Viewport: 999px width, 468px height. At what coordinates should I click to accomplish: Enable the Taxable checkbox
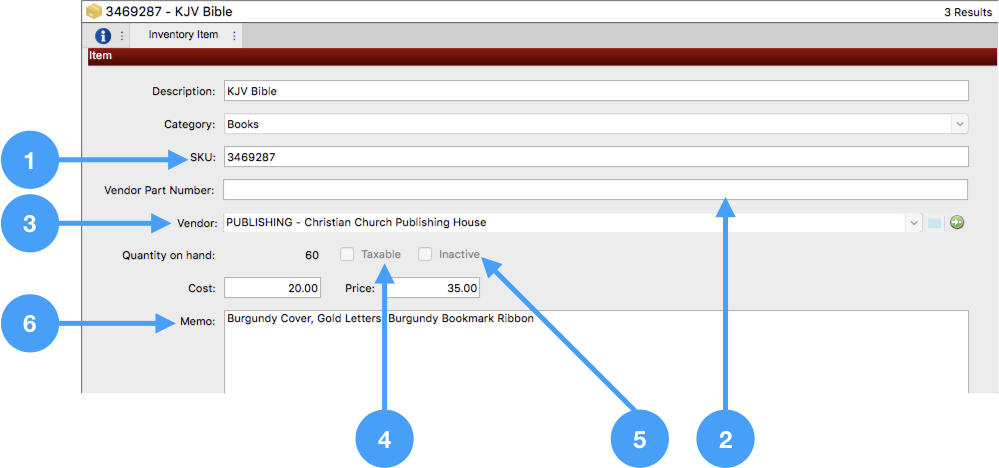[346, 255]
